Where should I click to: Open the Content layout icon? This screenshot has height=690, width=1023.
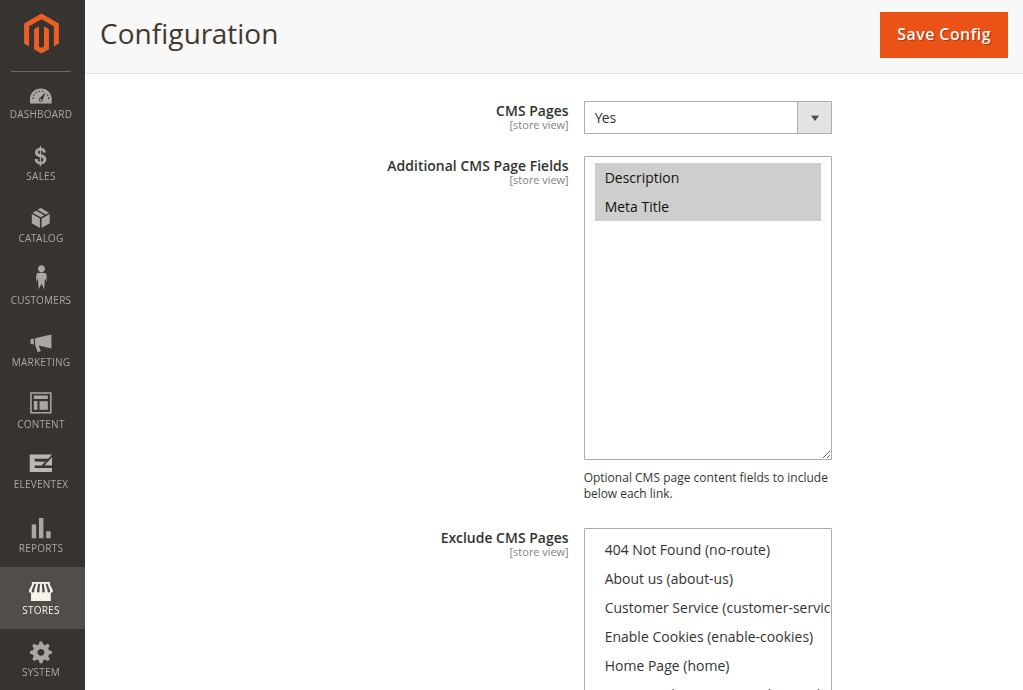[41, 403]
